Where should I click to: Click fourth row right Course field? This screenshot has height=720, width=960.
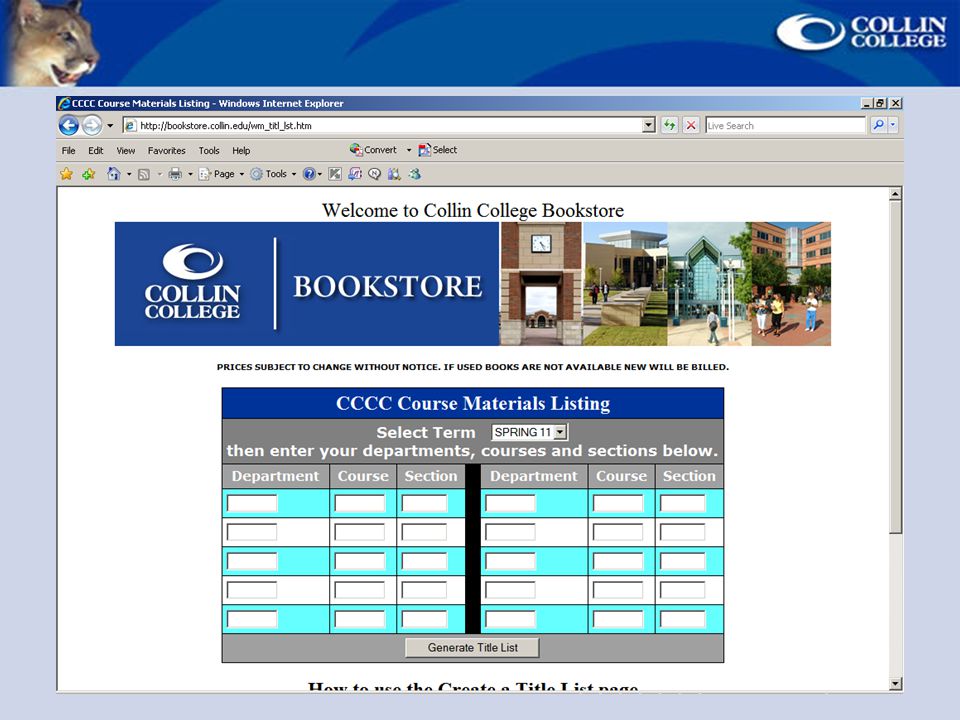[x=618, y=590]
